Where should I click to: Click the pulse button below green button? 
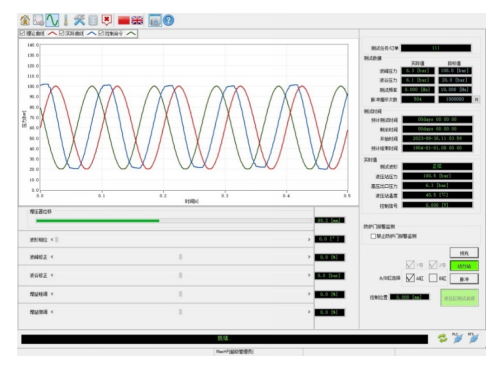pyautogui.click(x=464, y=279)
